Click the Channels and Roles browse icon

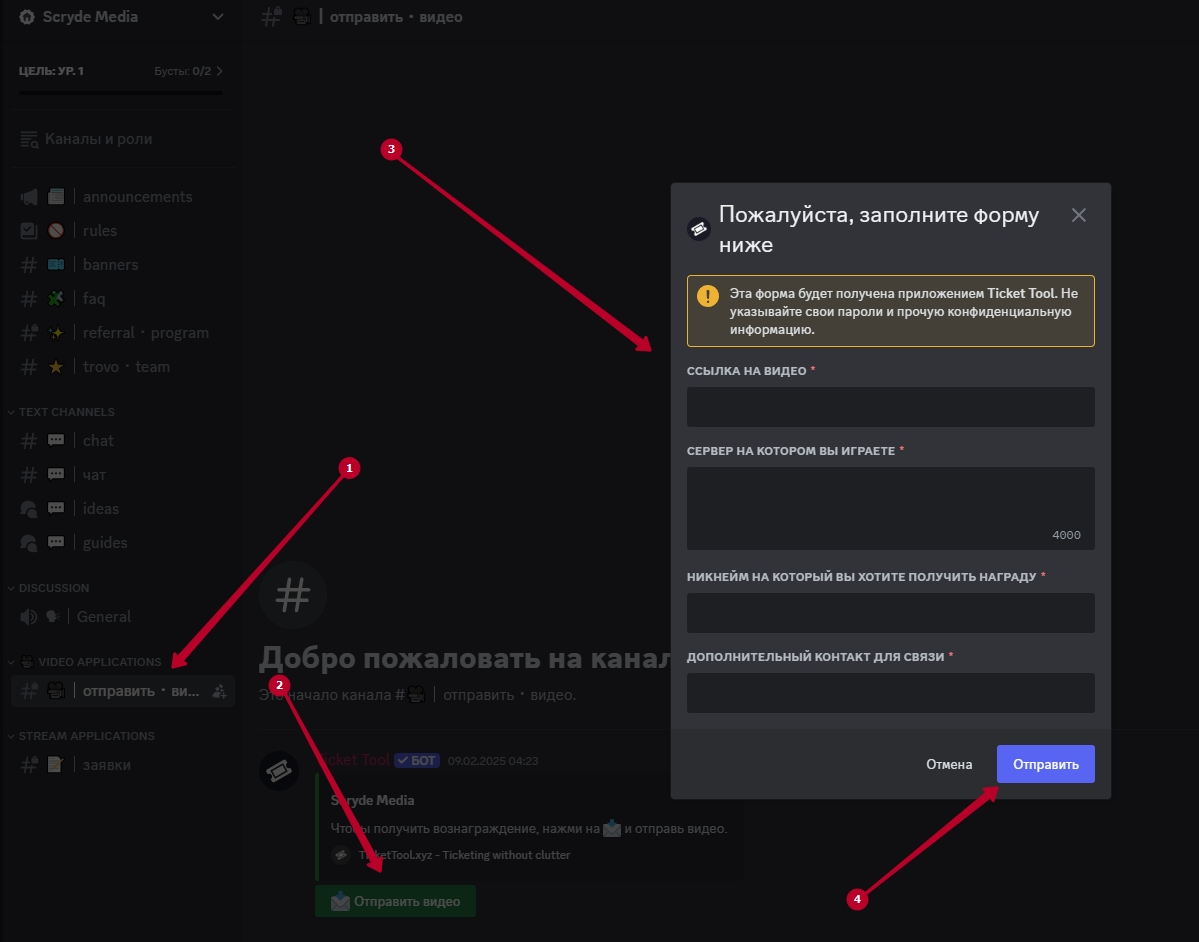pyautogui.click(x=29, y=139)
